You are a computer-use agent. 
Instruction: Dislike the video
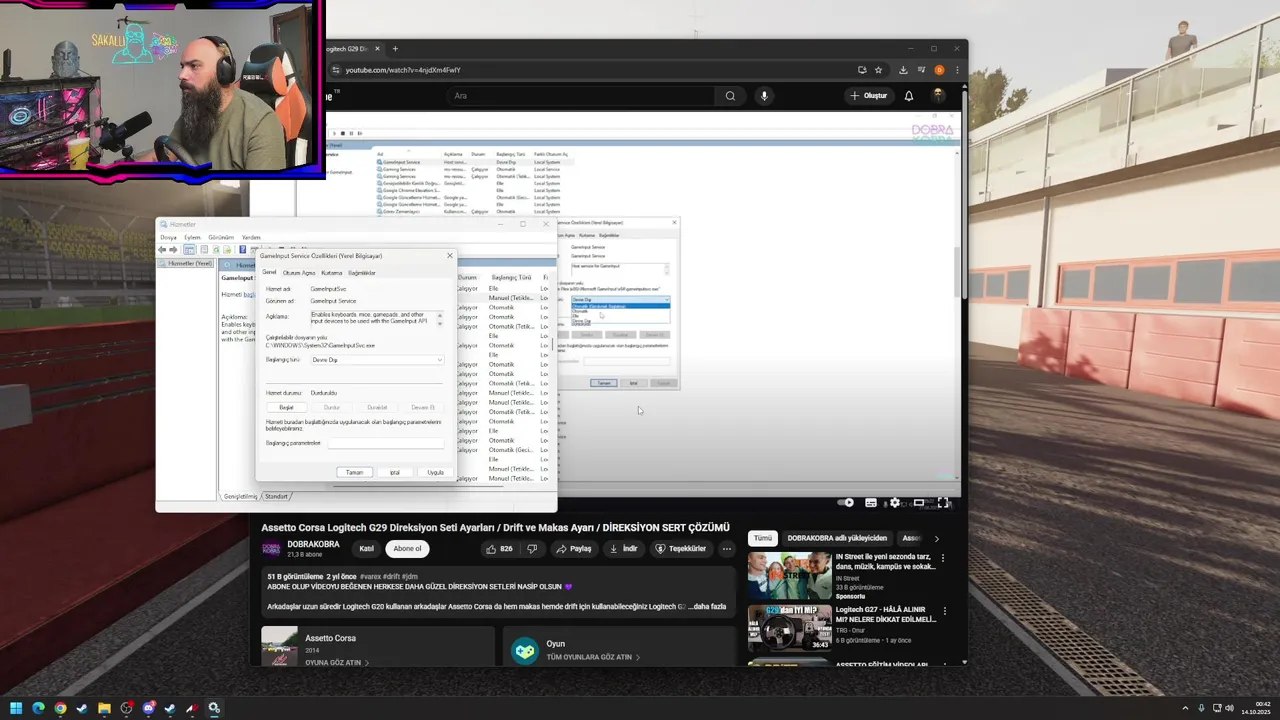coord(533,549)
